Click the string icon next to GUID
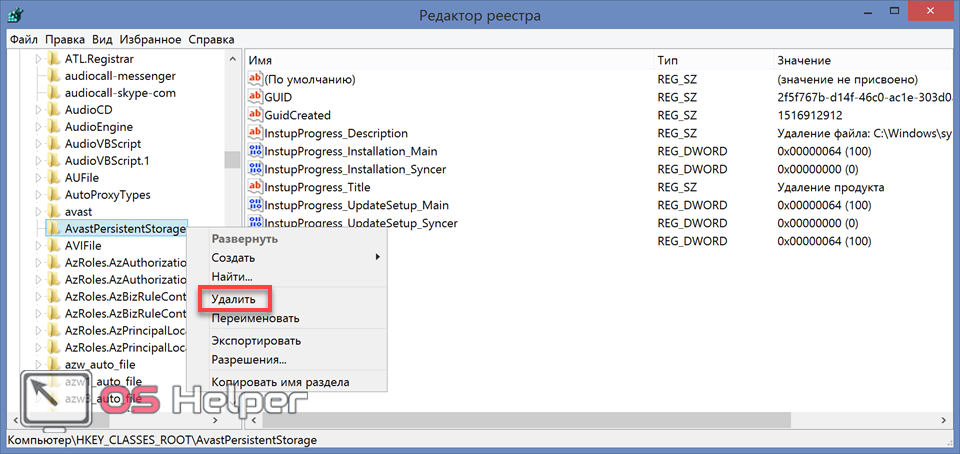Image resolution: width=960 pixels, height=454 pixels. click(255, 97)
